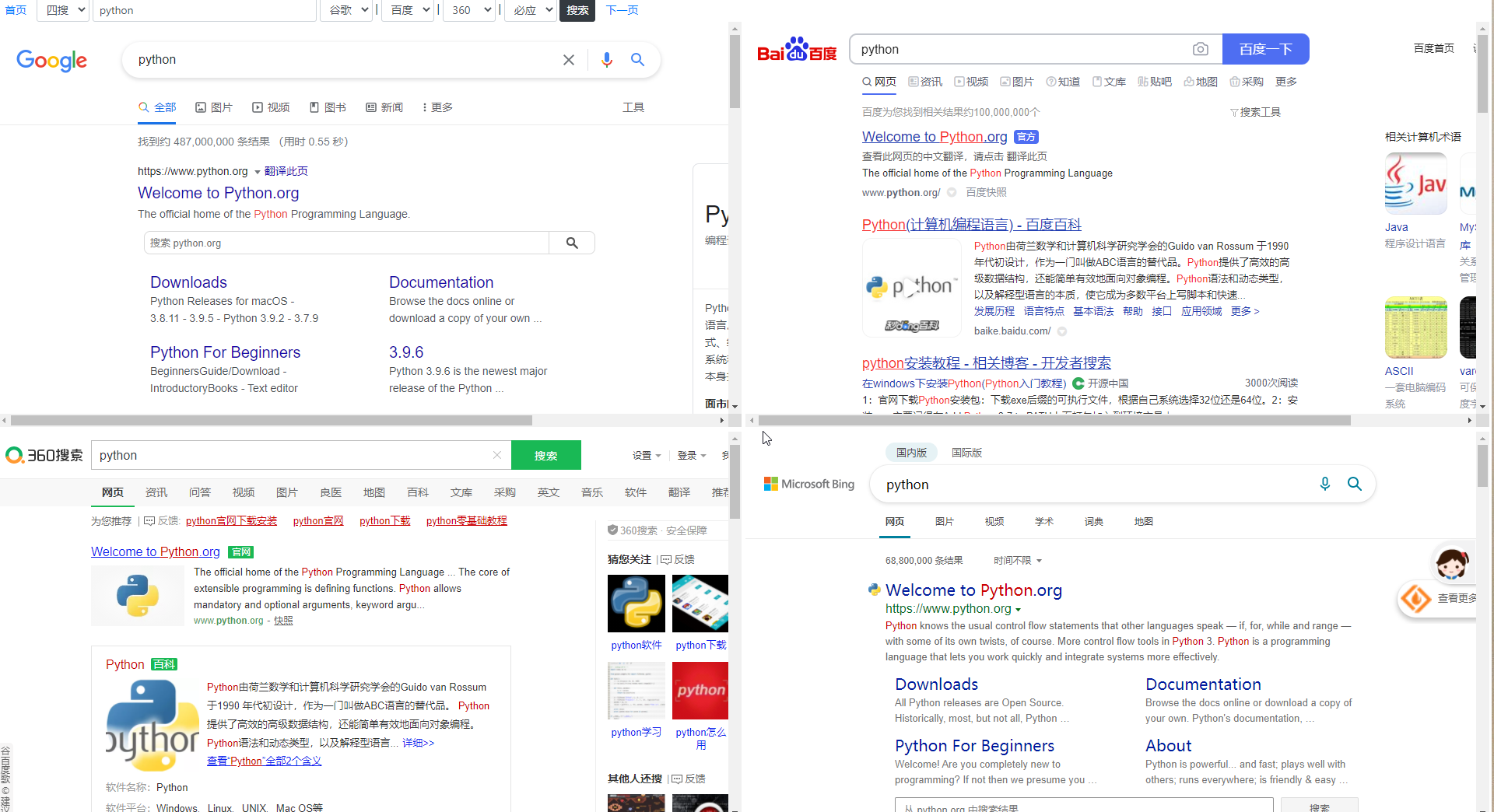Click the Bing search input field
Screen dimensions: 1494x812
1093,484
